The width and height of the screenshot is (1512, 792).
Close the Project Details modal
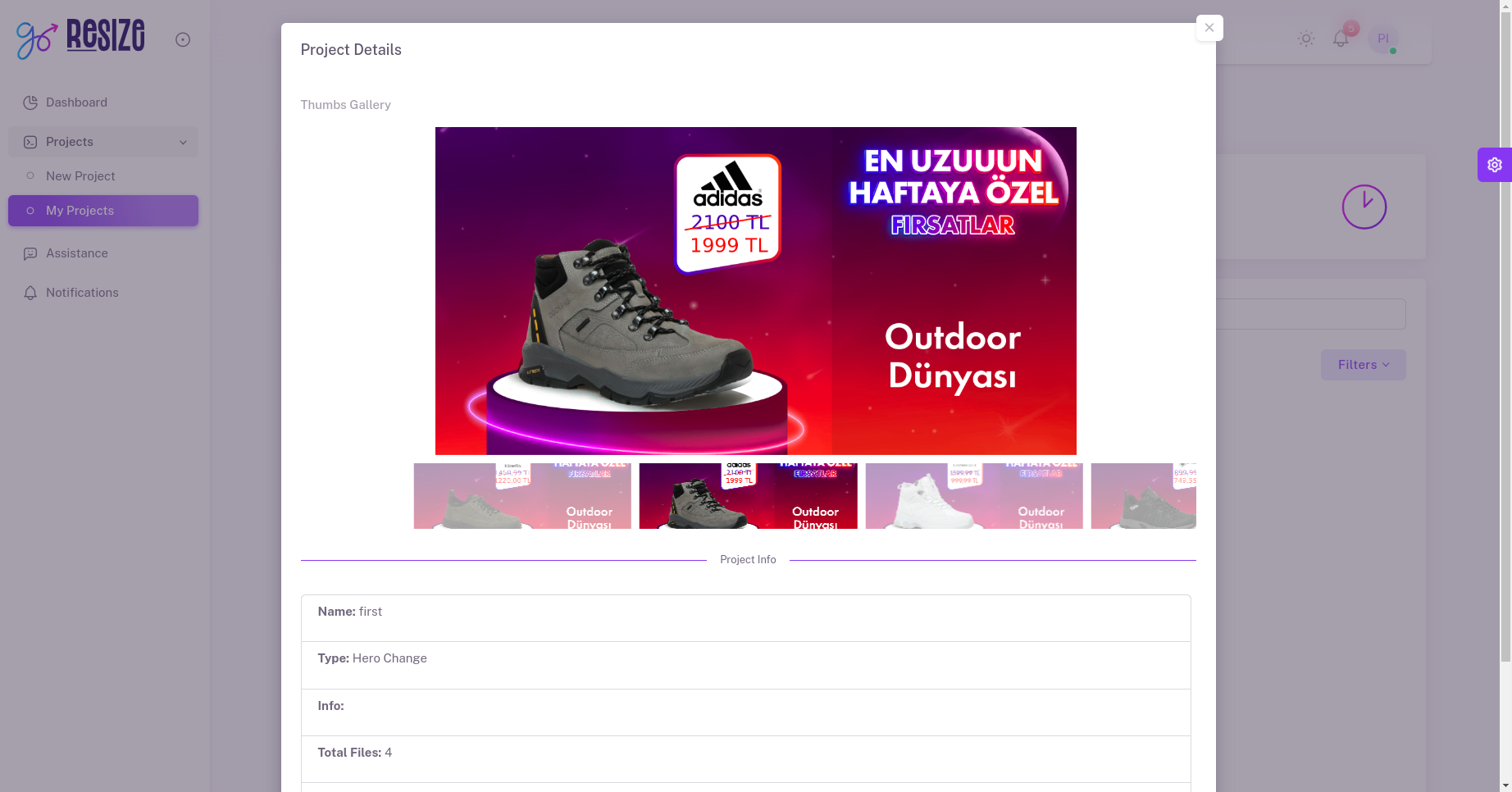click(1209, 28)
